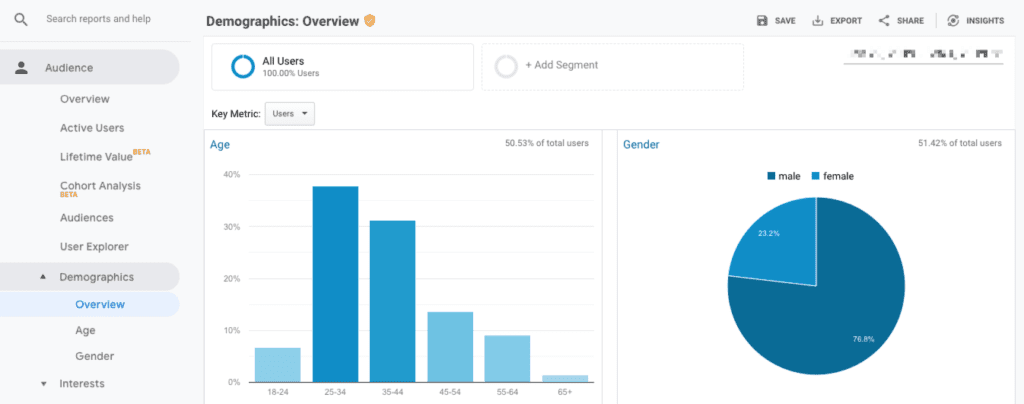Click the 55-64 age bar
This screenshot has width=1024, height=404.
[507, 358]
